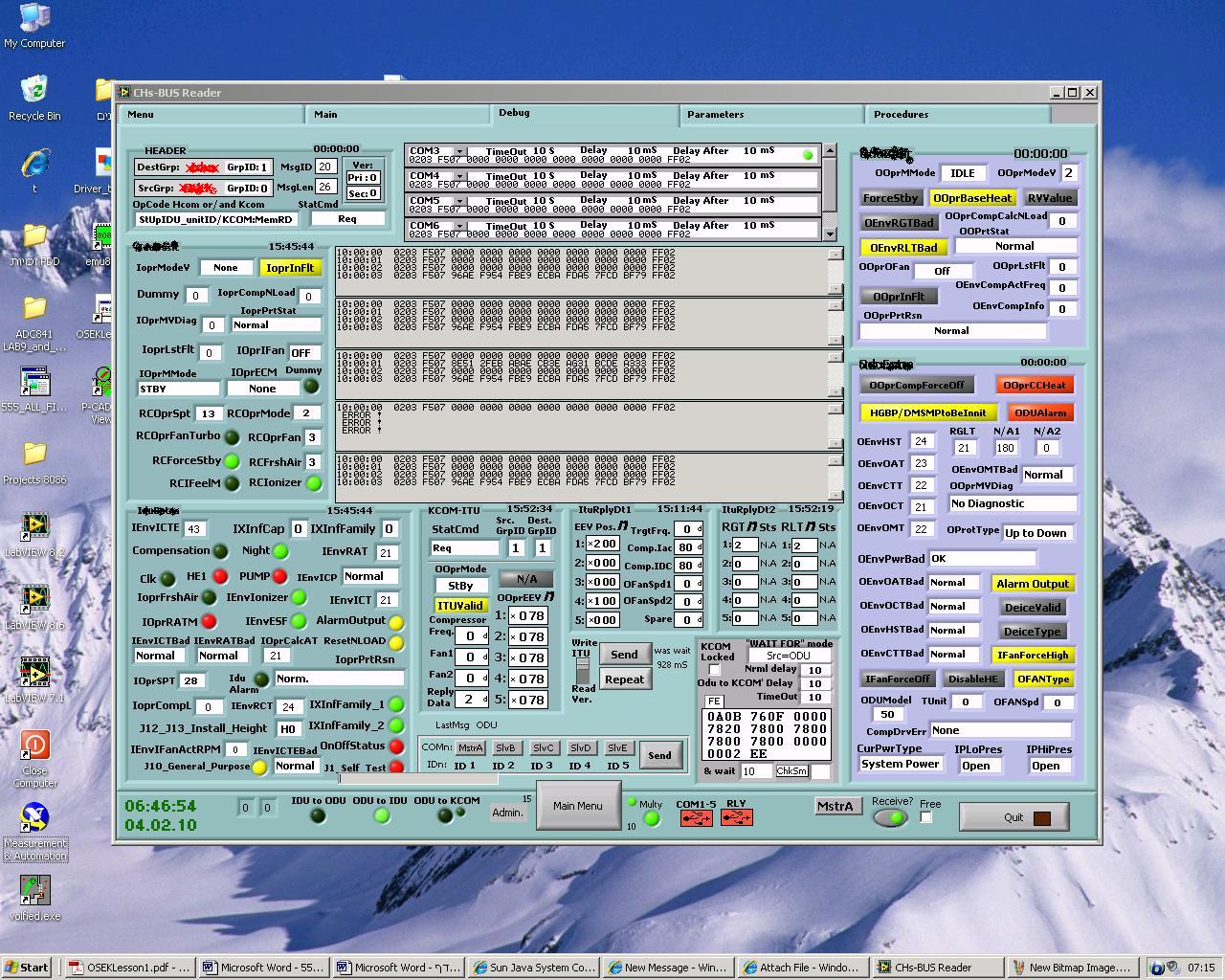The image size is (1225, 980).
Task: Open the COM6 port dropdown
Action: [x=459, y=227]
